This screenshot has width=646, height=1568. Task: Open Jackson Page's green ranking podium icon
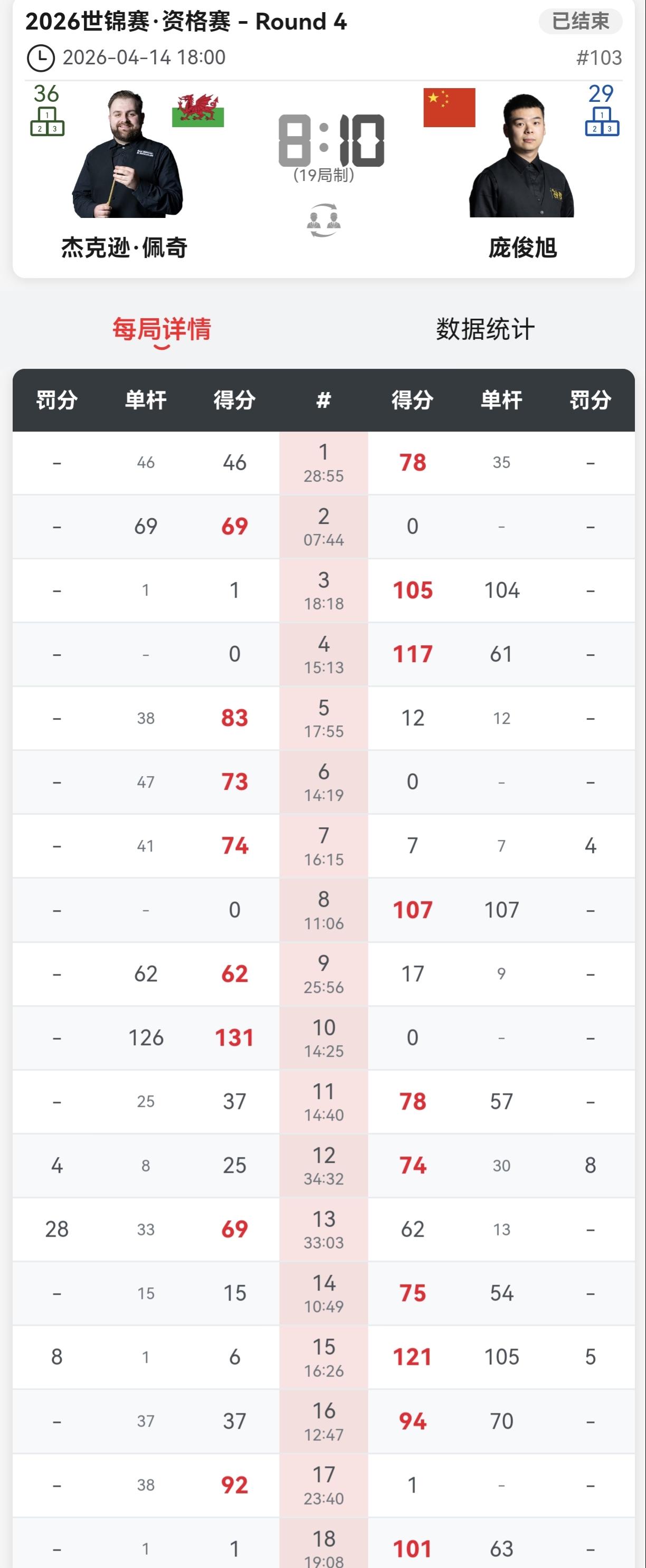pos(47,121)
